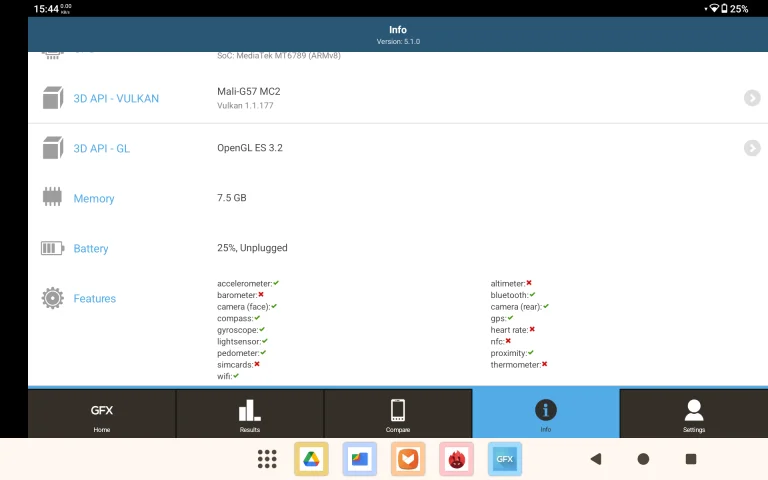Screen dimensions: 768x480
Task: Open the 3D API - VULKAN label
Action: [x=116, y=98]
